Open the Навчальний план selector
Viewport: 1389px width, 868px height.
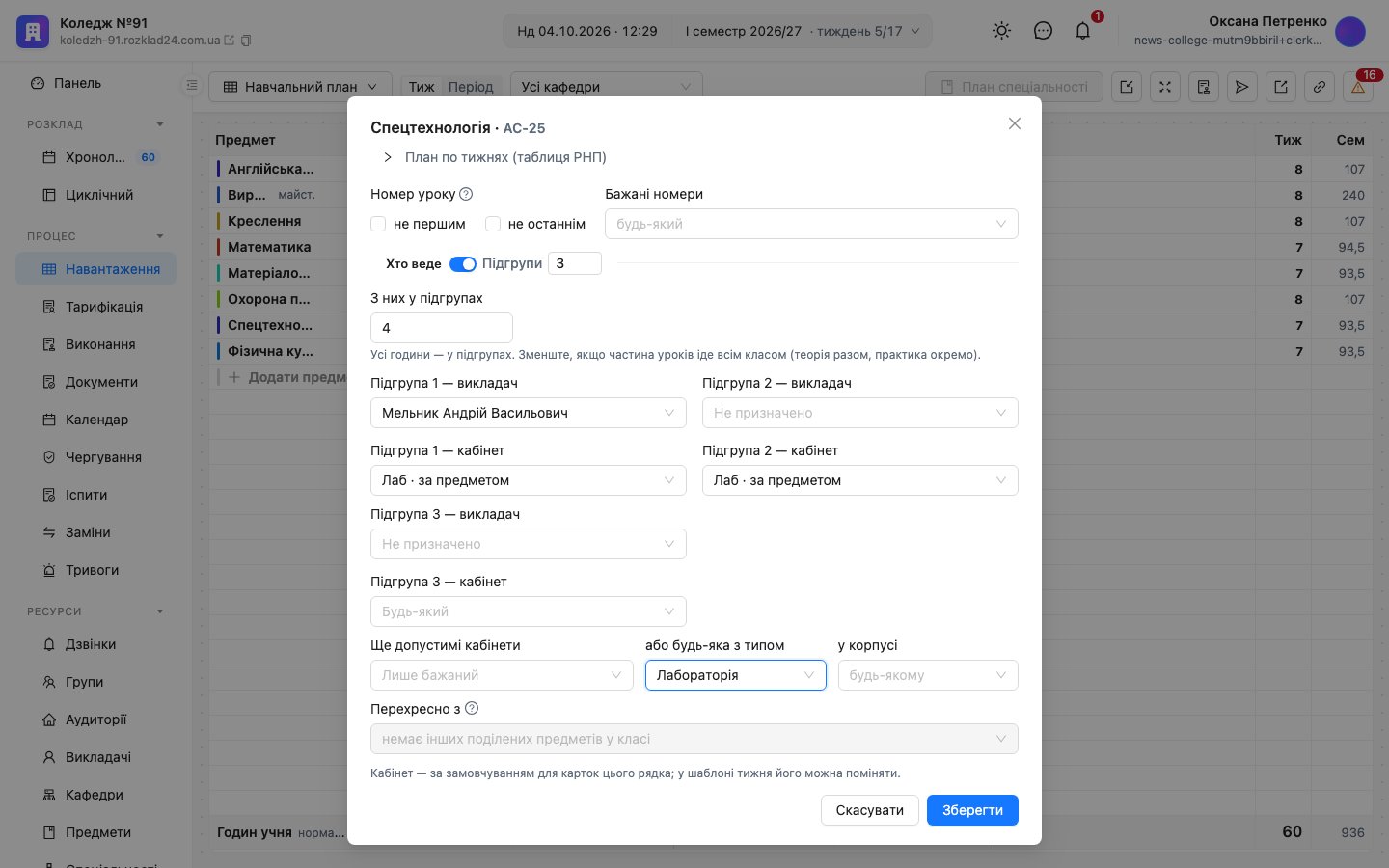point(300,87)
